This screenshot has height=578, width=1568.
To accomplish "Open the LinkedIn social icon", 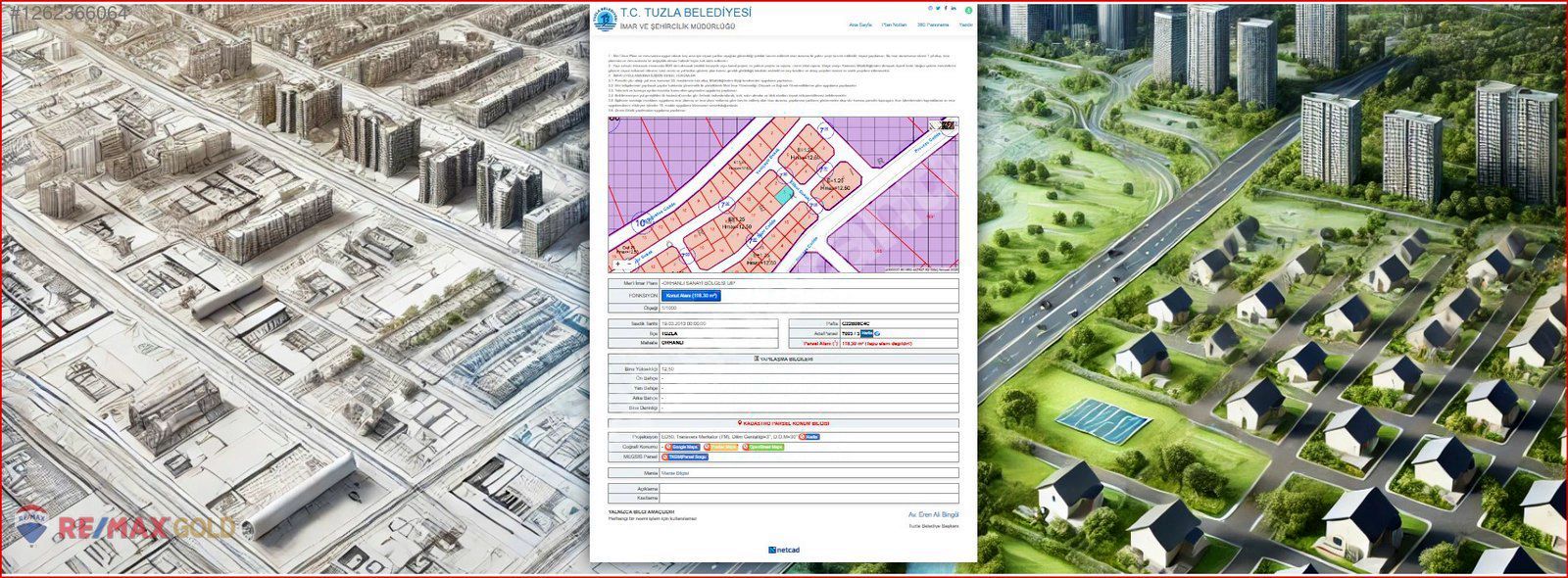I will [954, 8].
